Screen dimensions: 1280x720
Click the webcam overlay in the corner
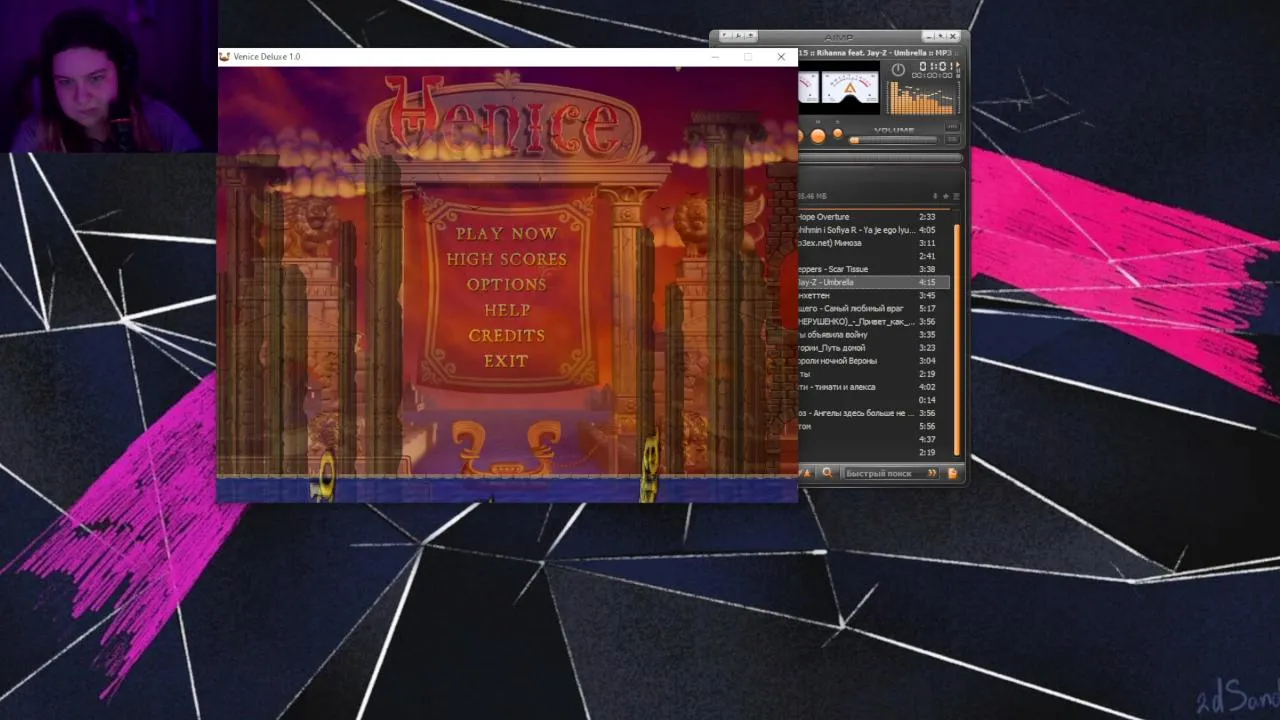(x=108, y=76)
